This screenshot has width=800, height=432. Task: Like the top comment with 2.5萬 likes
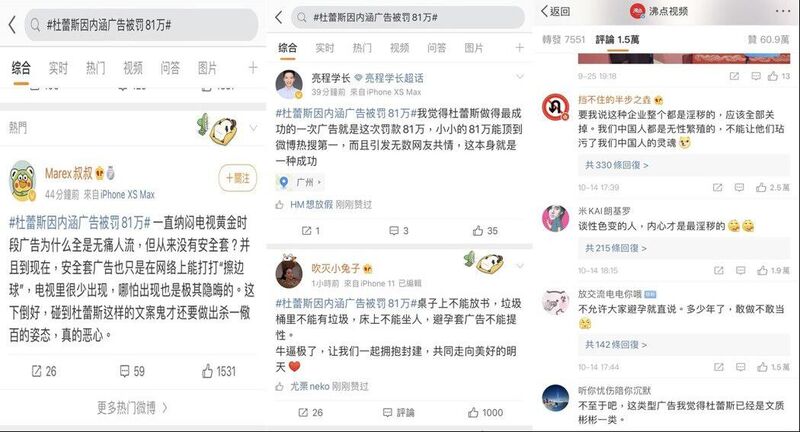coord(773,187)
